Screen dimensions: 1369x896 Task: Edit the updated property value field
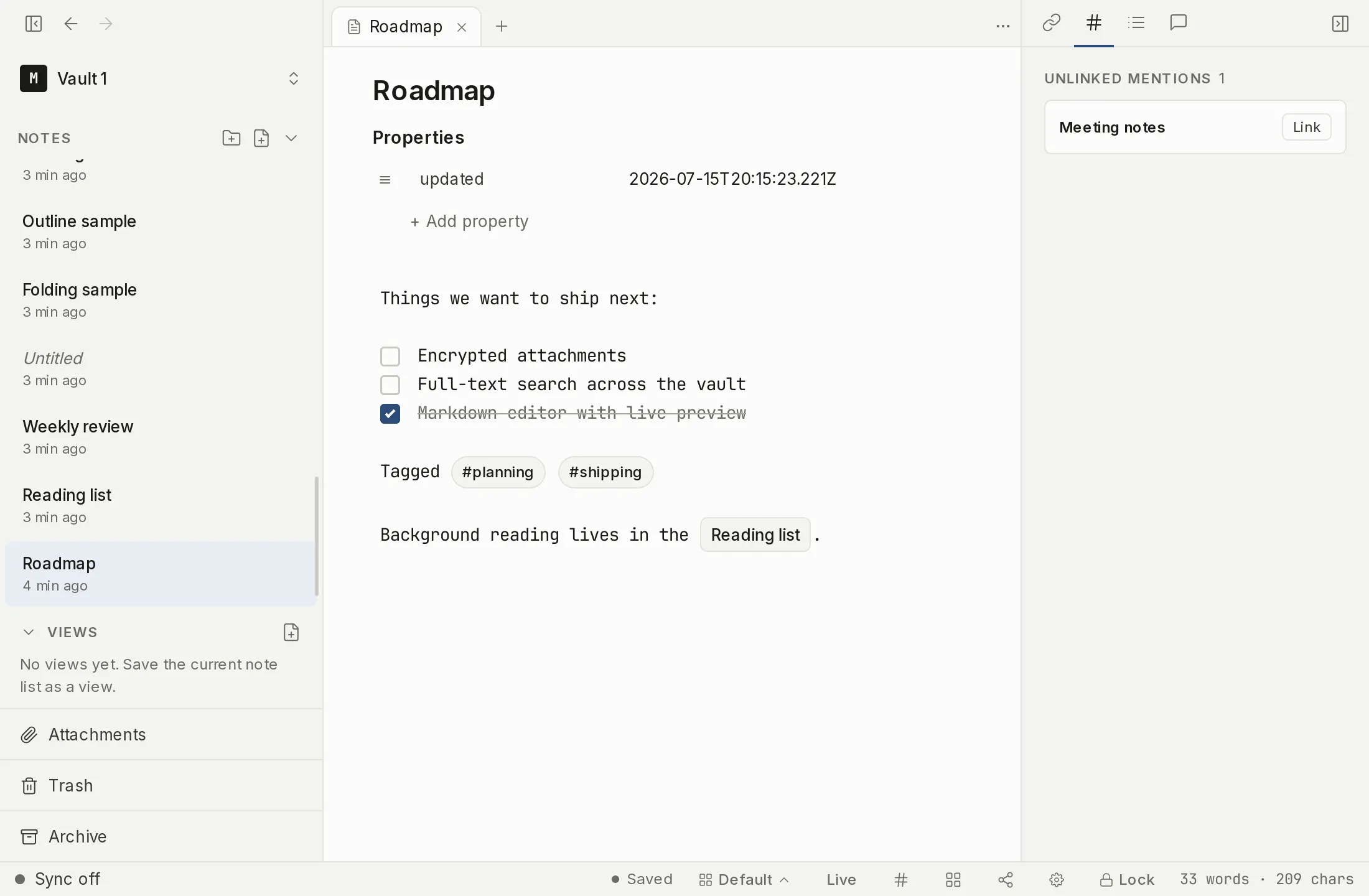coord(732,179)
